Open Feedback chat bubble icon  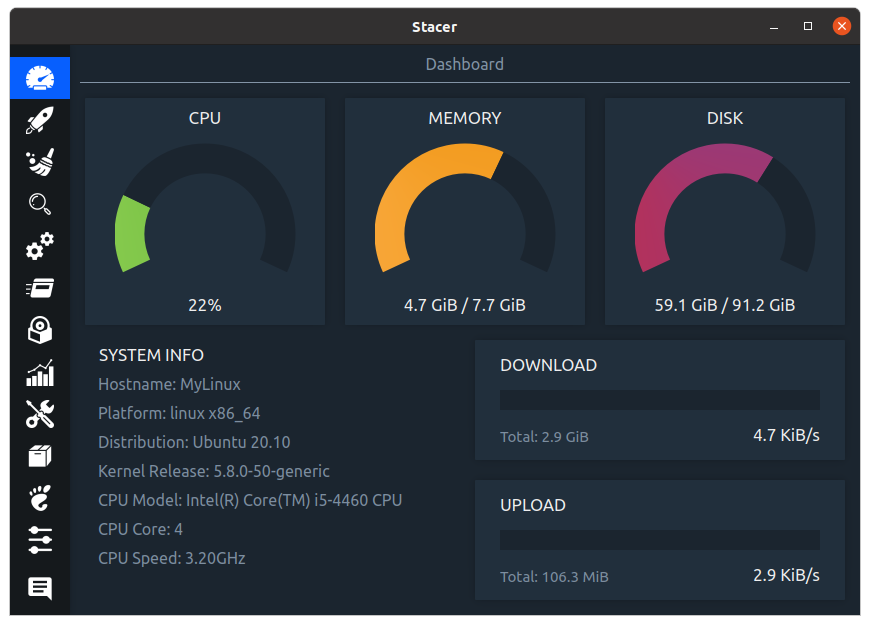tap(40, 588)
